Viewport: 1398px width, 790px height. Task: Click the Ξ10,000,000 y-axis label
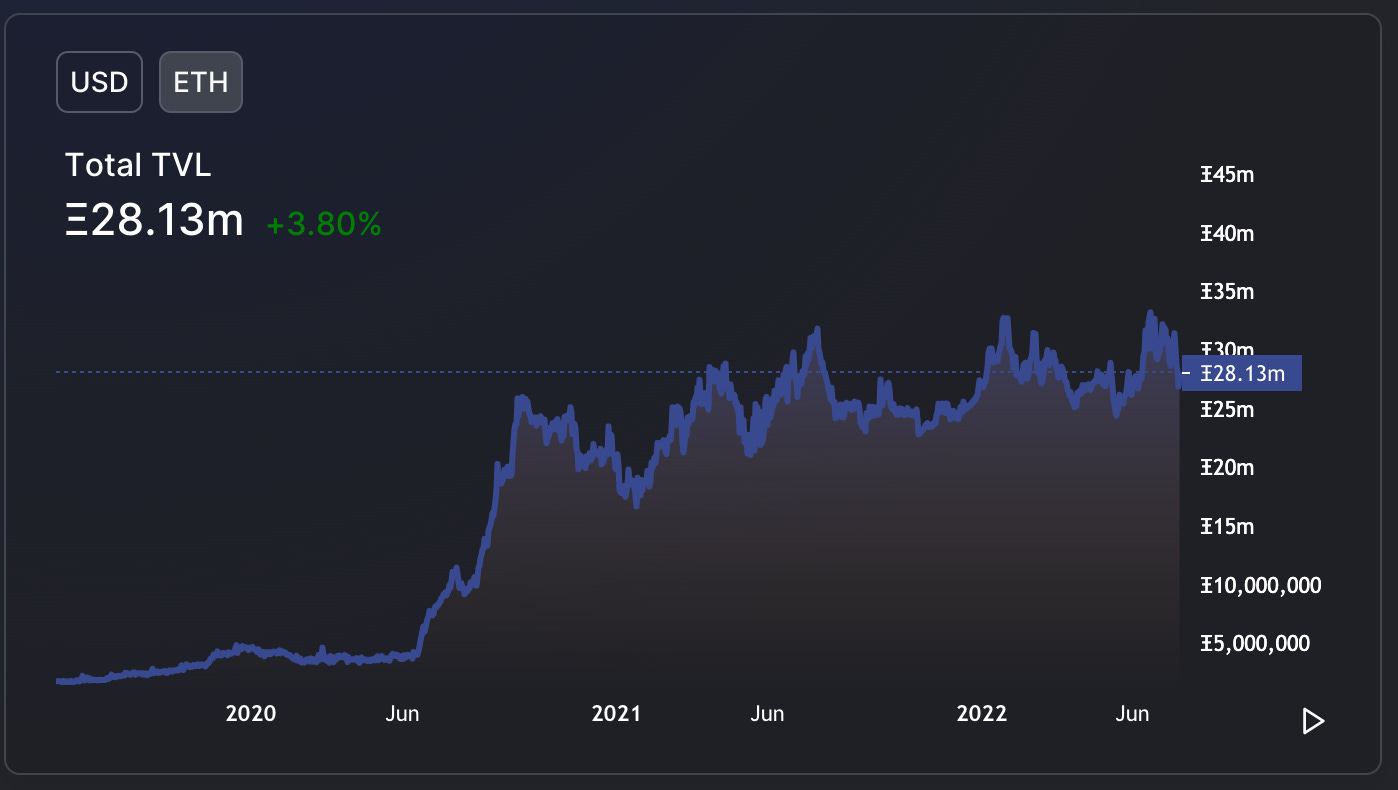click(1261, 585)
